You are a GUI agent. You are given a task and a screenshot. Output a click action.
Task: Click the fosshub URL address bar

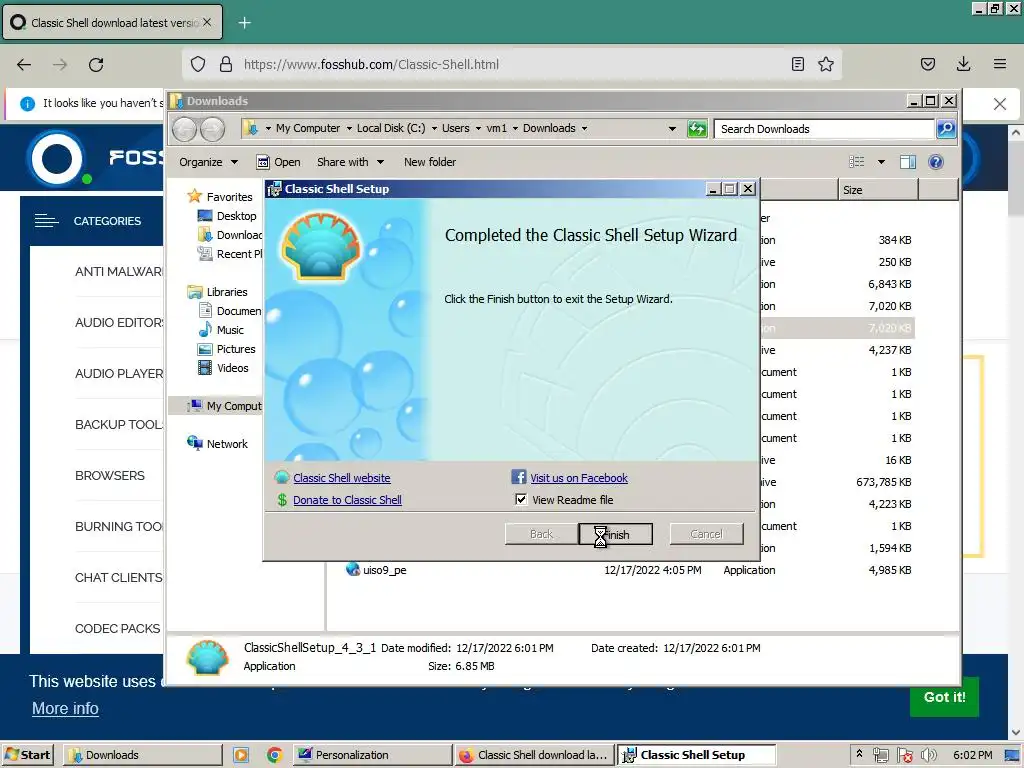513,64
